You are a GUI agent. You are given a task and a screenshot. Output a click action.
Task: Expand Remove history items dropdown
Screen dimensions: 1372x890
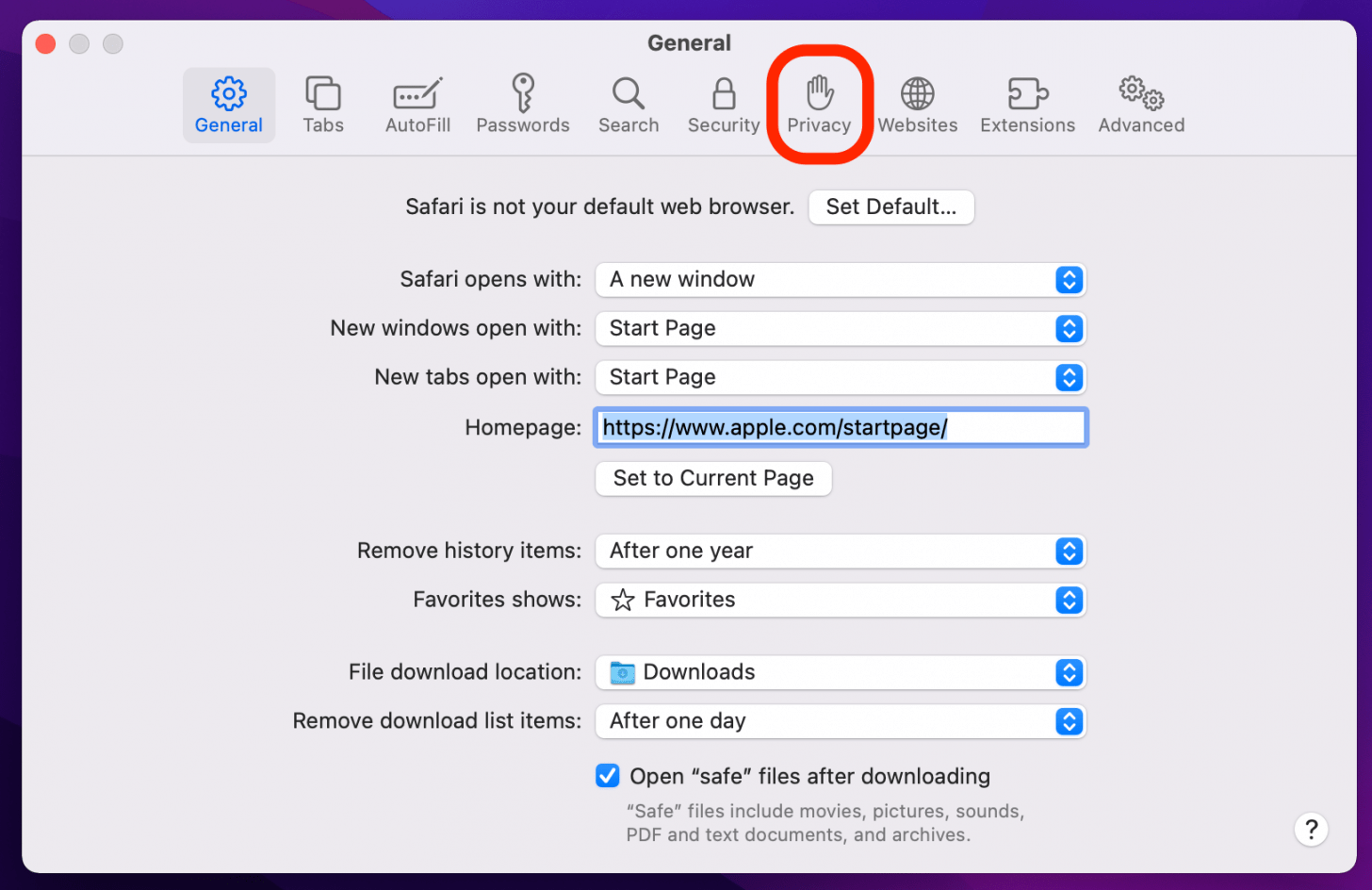point(841,552)
